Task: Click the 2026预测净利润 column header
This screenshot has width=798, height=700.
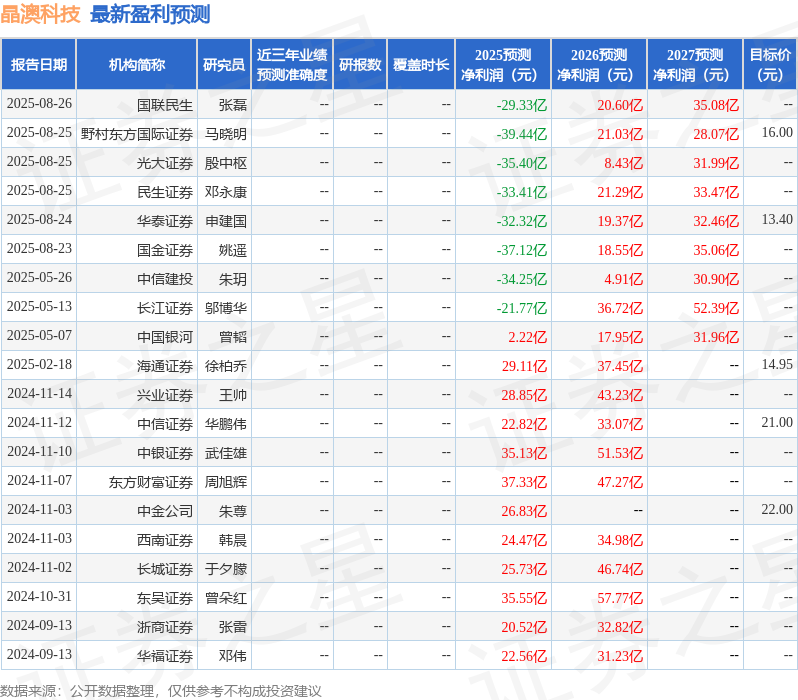Action: [x=599, y=65]
